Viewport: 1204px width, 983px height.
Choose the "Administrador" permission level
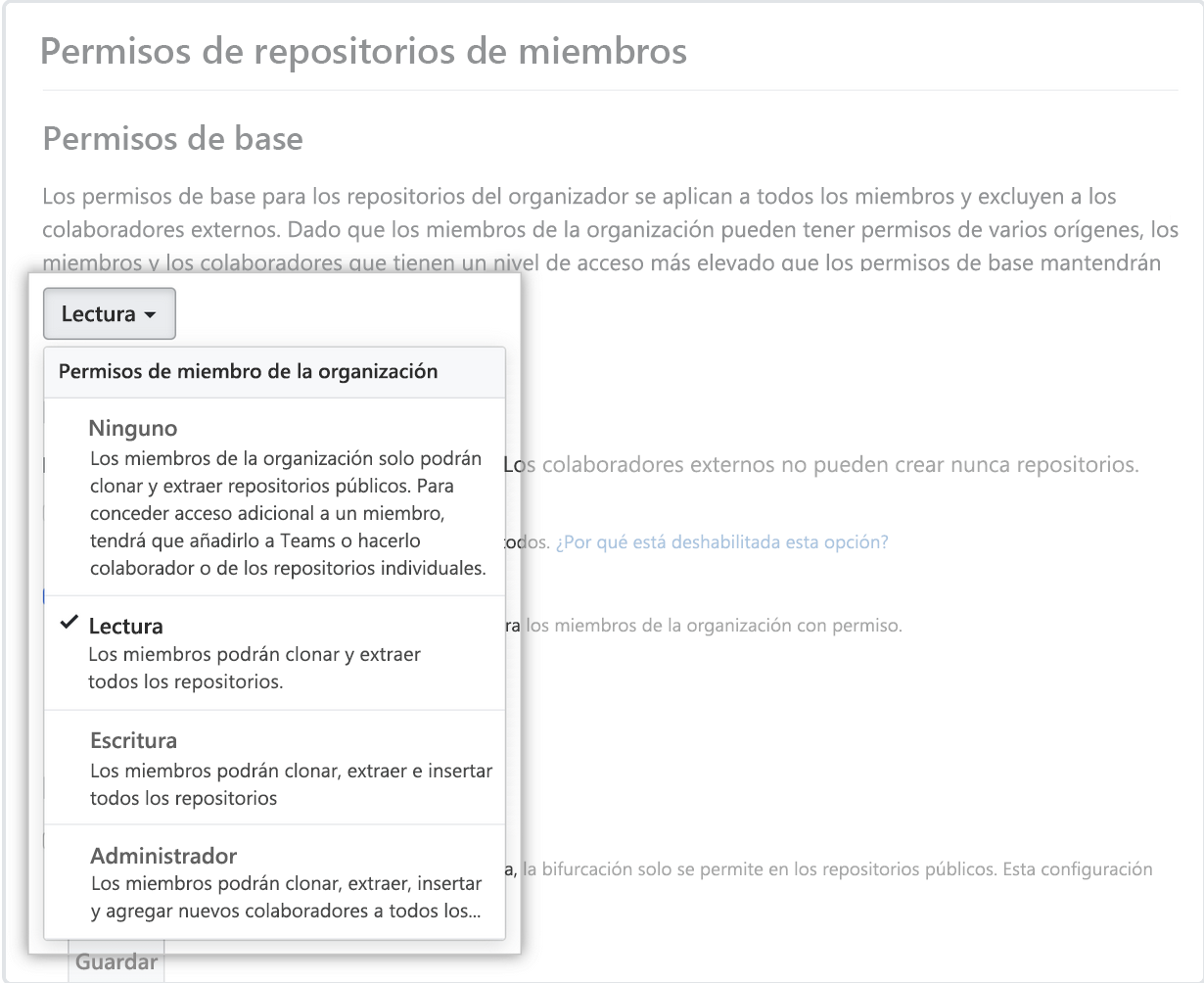162,855
